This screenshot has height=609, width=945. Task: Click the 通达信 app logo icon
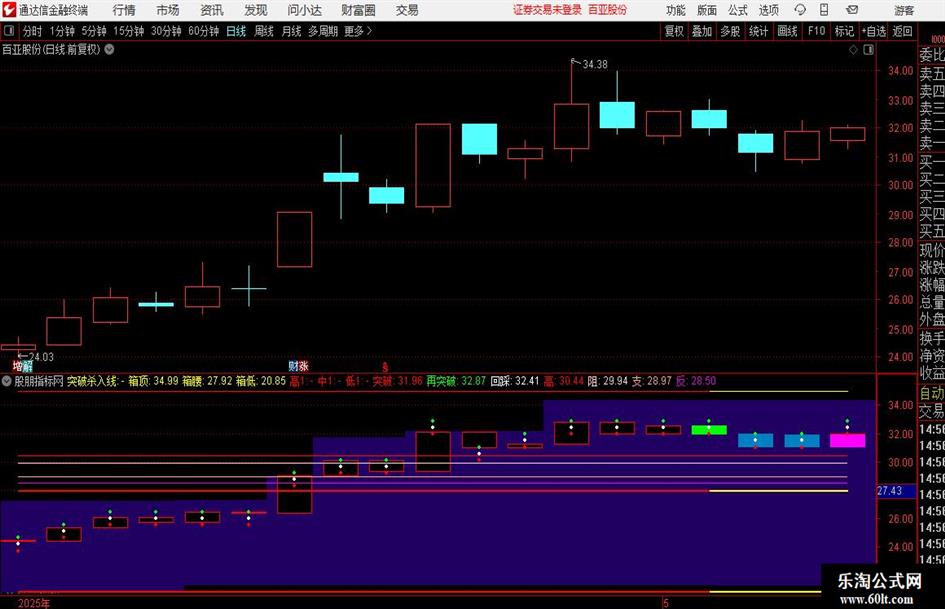[x=9, y=10]
